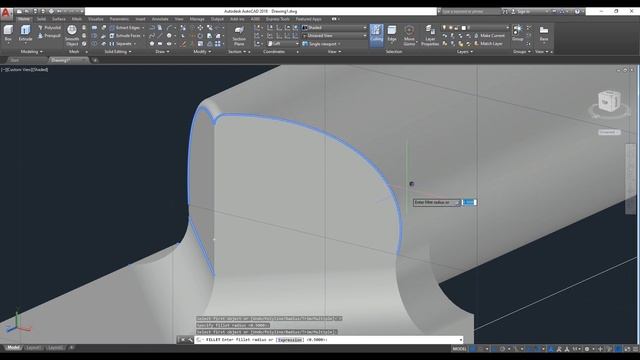This screenshot has width=640, height=360.
Task: Click the Base view icon
Action: click(x=544, y=33)
